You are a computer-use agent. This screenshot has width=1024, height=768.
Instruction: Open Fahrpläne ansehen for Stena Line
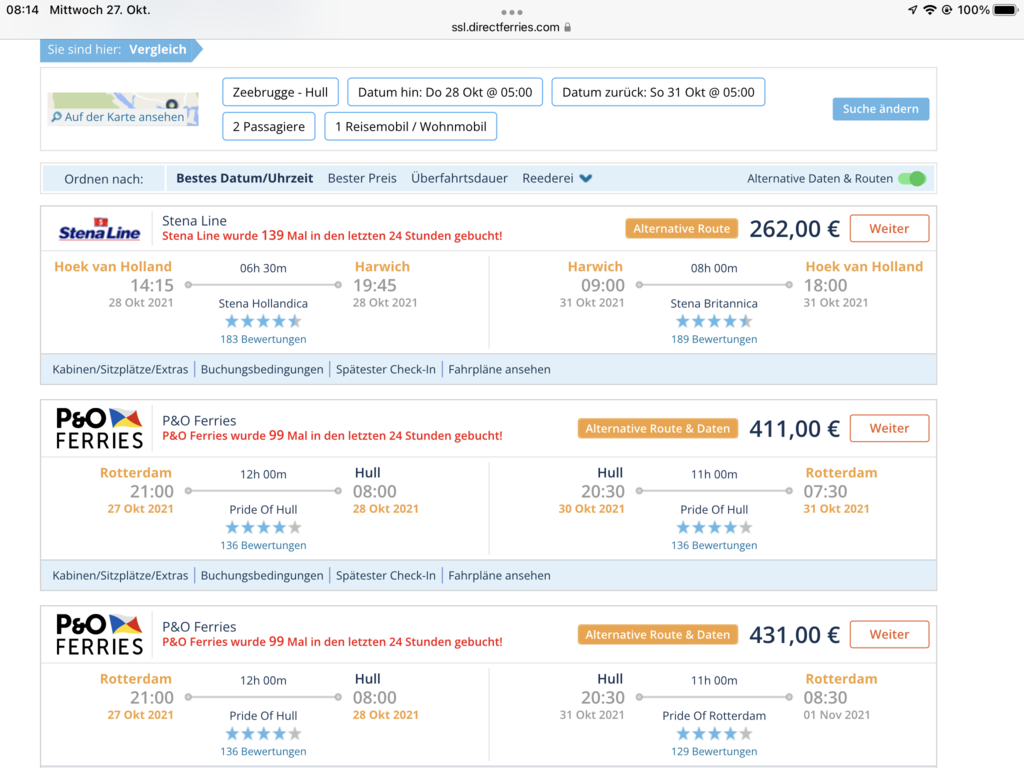point(499,370)
